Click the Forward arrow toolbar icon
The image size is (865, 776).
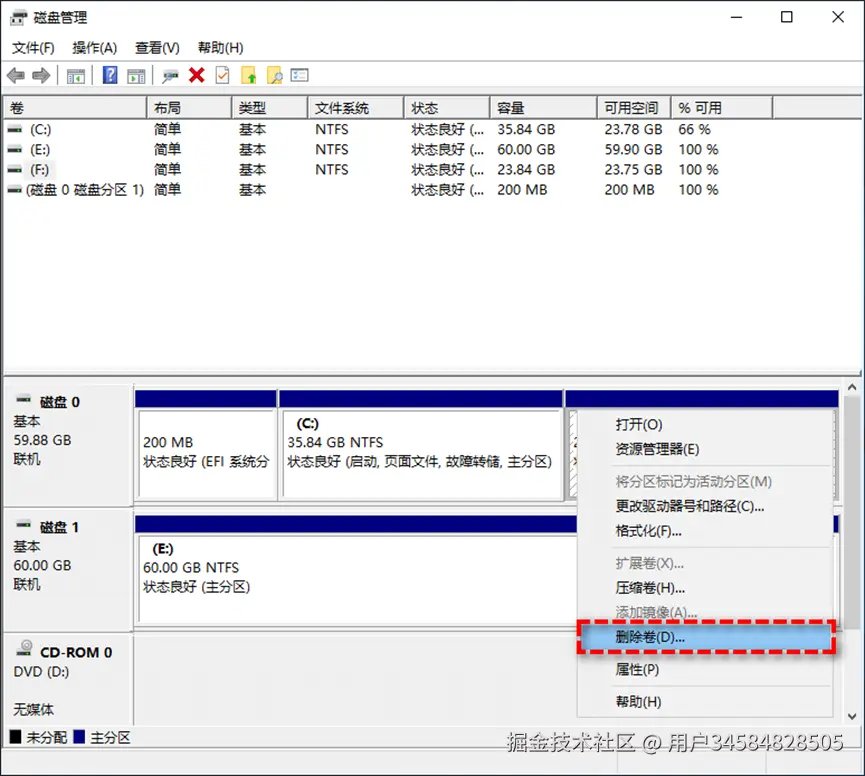pos(41,76)
